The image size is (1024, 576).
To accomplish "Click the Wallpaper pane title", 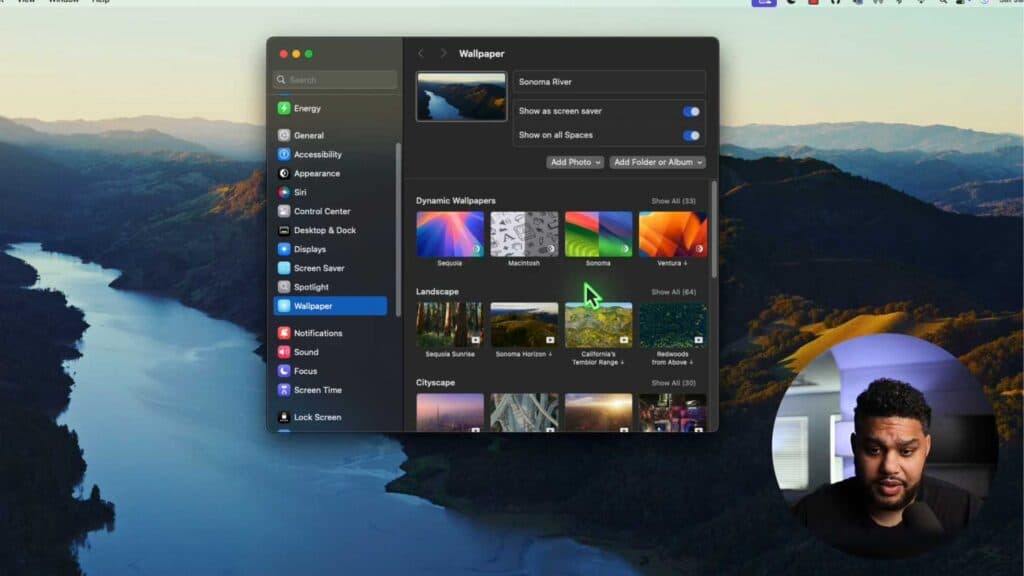I will [x=482, y=54].
